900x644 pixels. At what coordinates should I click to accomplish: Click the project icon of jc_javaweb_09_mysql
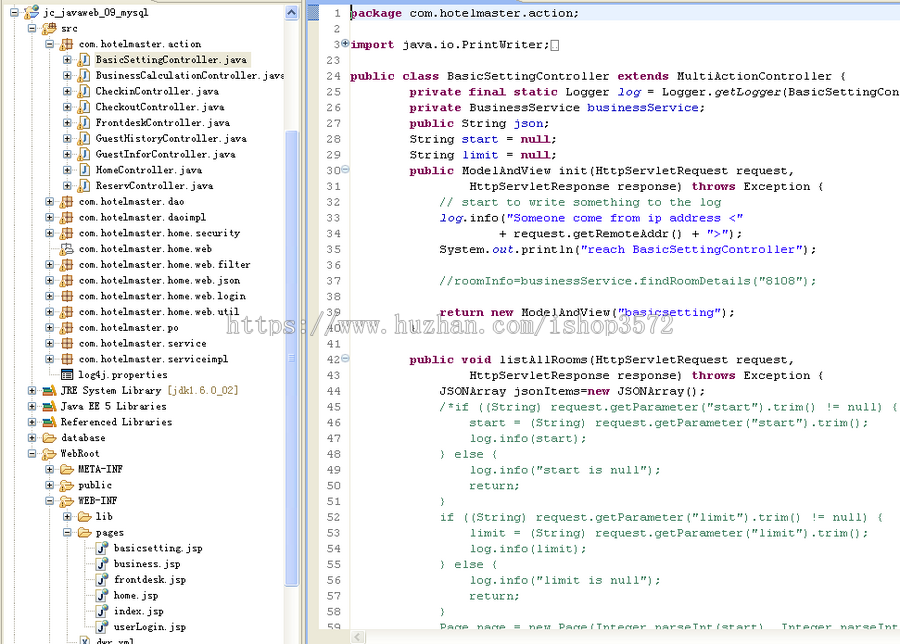tap(31, 12)
